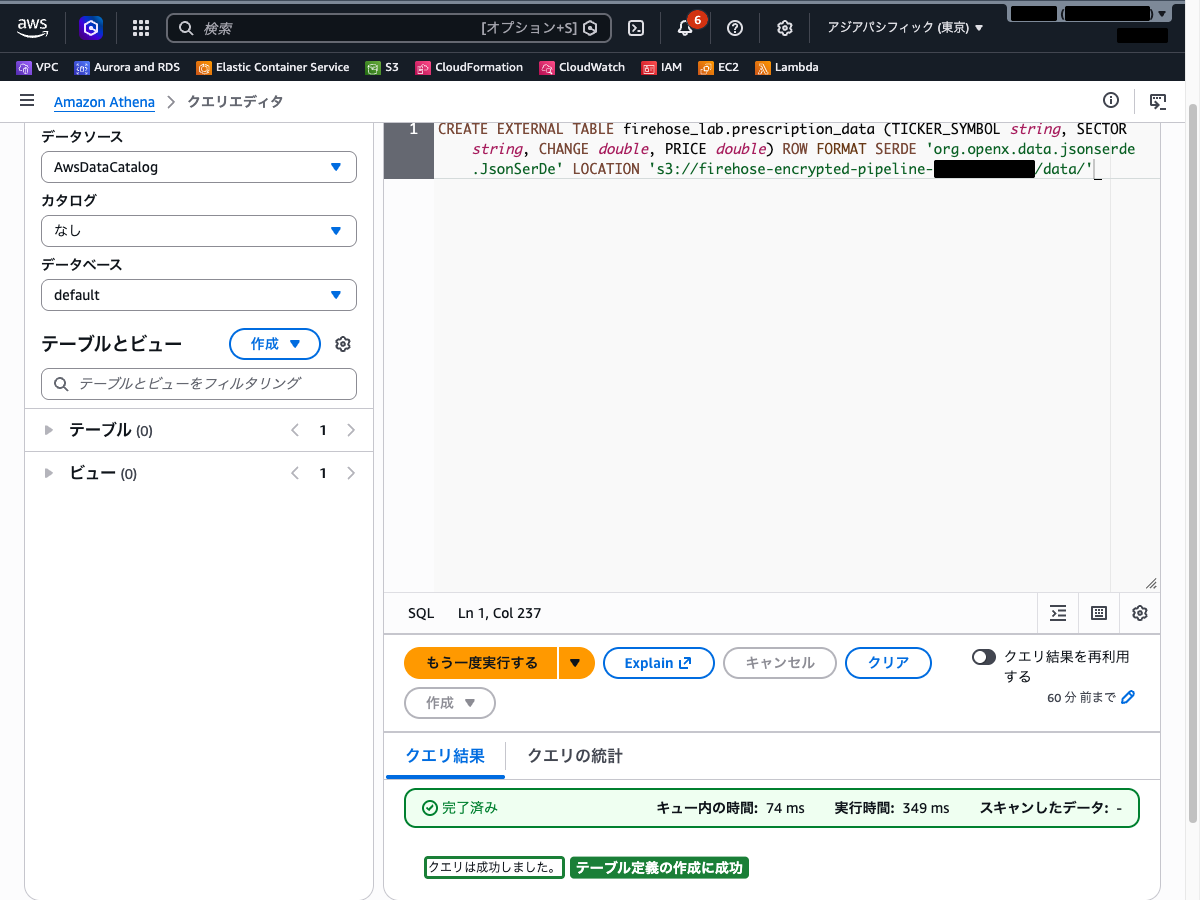The width and height of the screenshot is (1200, 900).
Task: Open the EC2 bookmark
Action: pos(719,67)
